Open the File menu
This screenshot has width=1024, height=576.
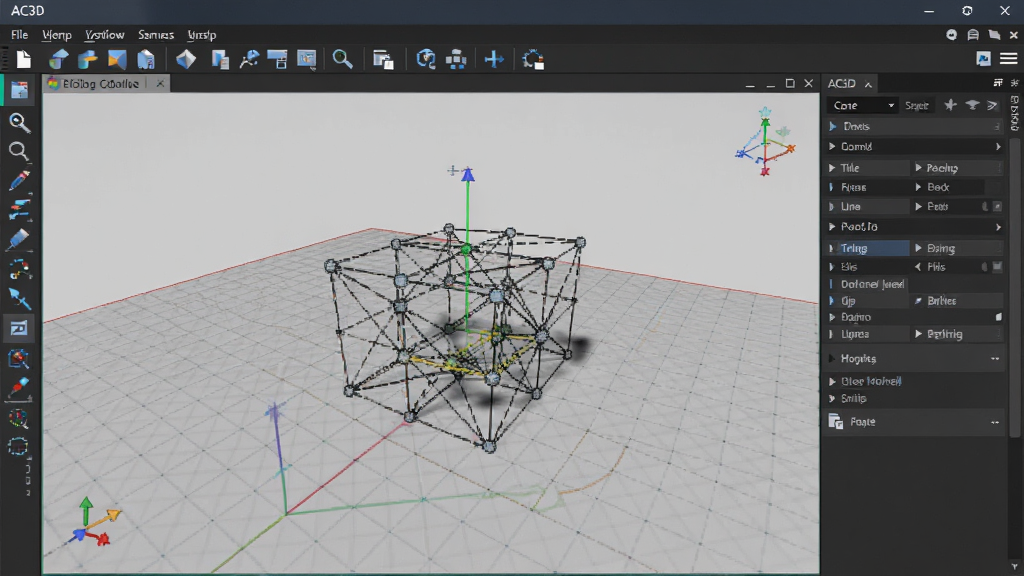(x=20, y=35)
